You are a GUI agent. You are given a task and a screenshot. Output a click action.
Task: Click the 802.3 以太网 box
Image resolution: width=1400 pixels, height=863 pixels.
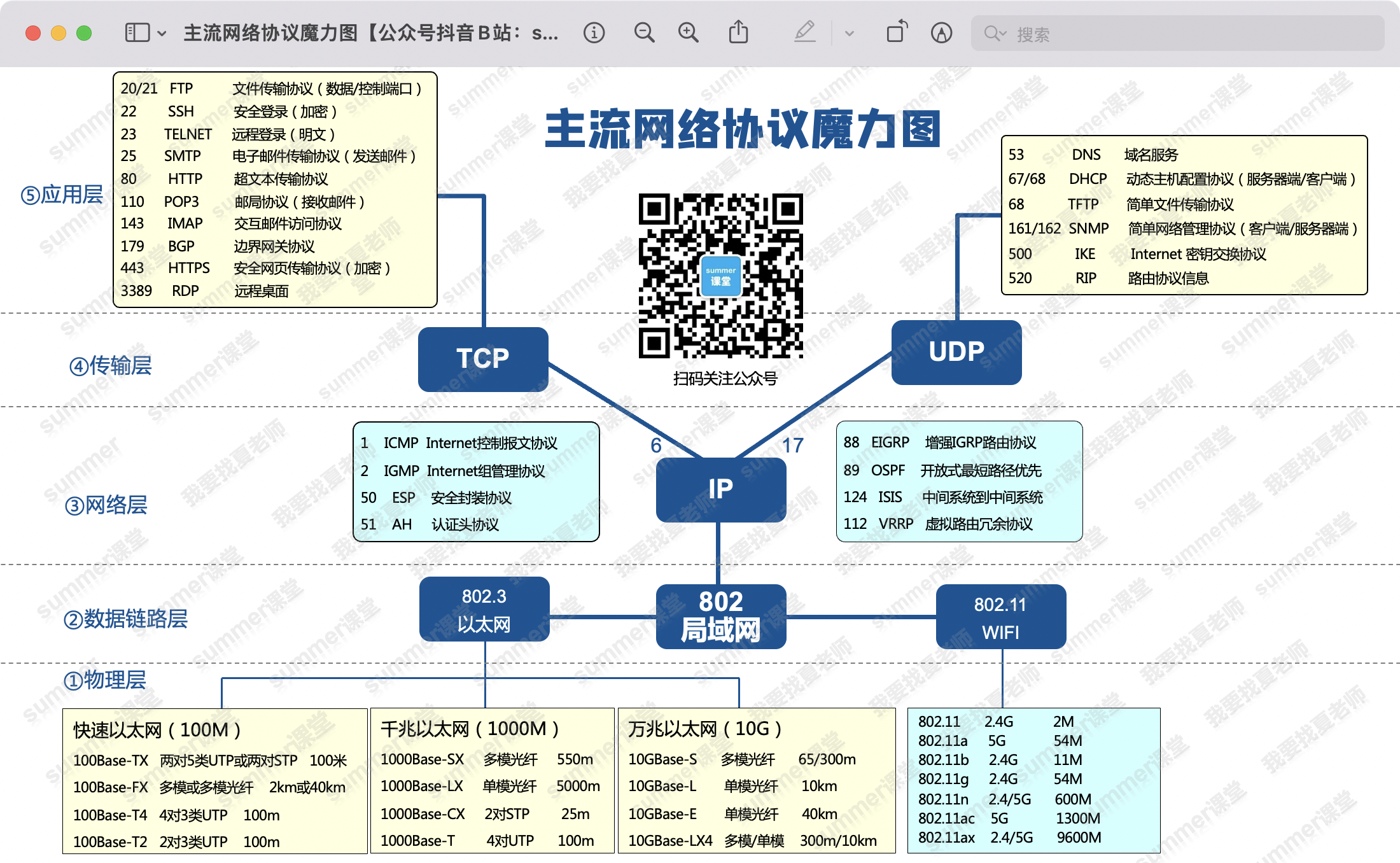point(484,609)
